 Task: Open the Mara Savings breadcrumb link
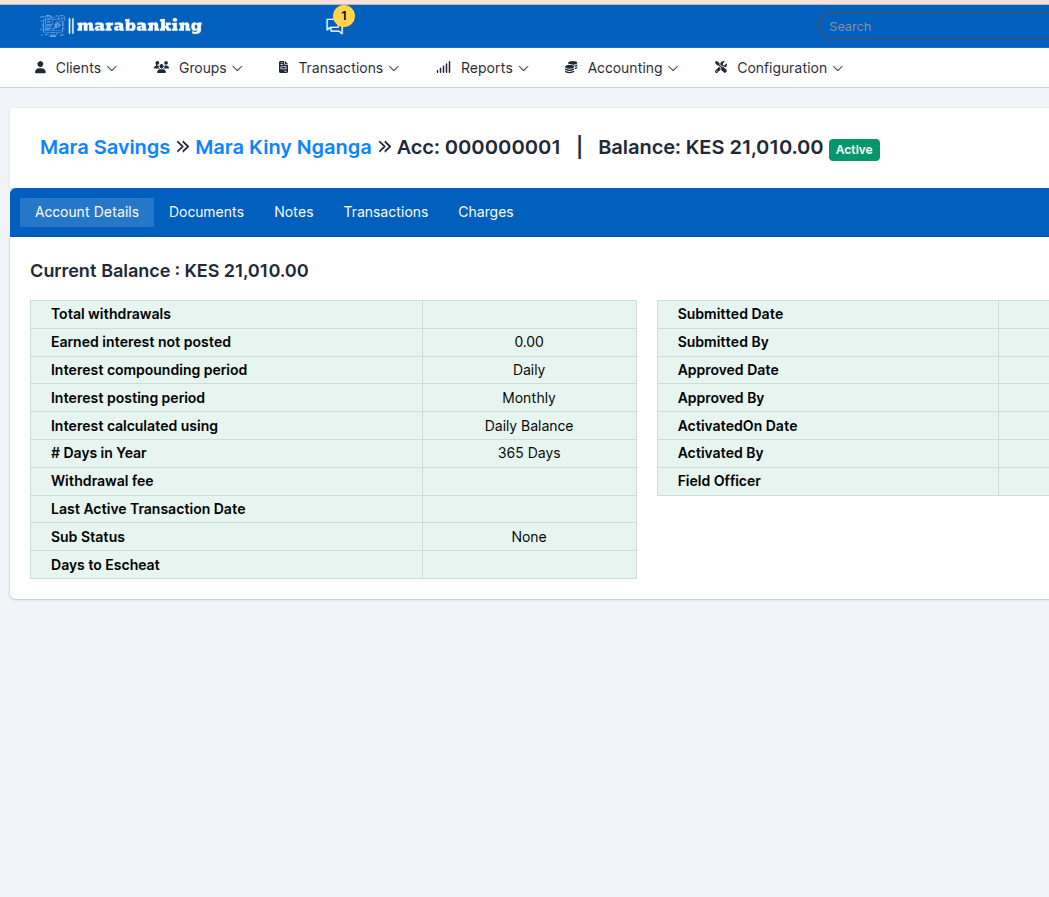(104, 147)
